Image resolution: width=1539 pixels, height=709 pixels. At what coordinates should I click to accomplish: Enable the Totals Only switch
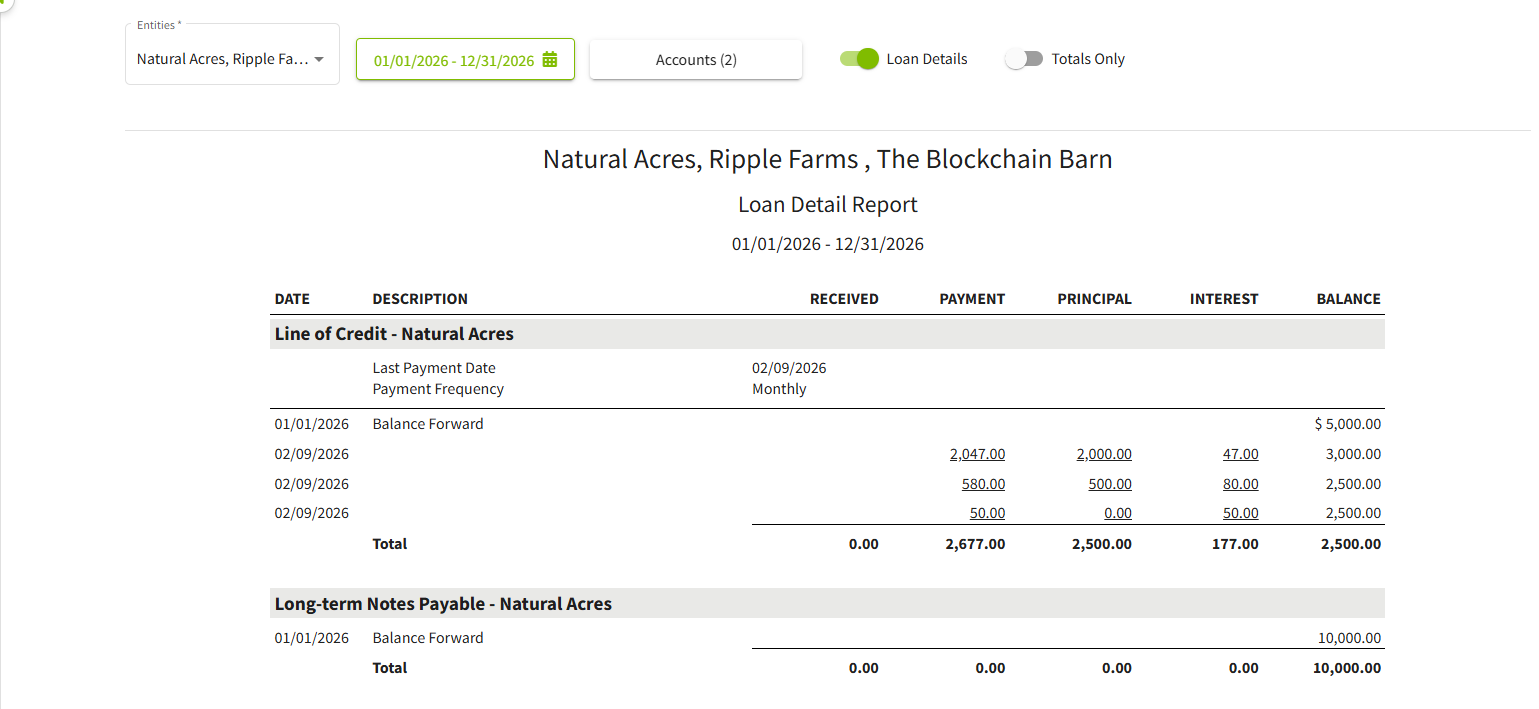1024,59
